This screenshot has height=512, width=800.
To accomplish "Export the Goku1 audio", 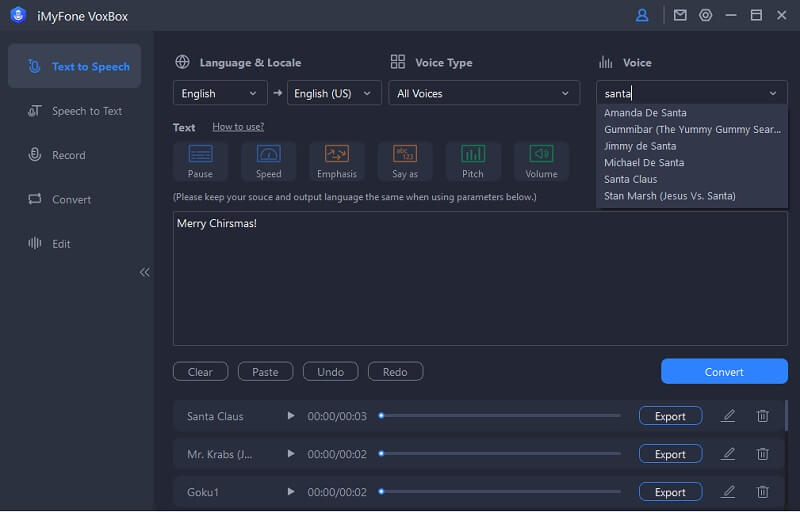I will pyautogui.click(x=670, y=492).
